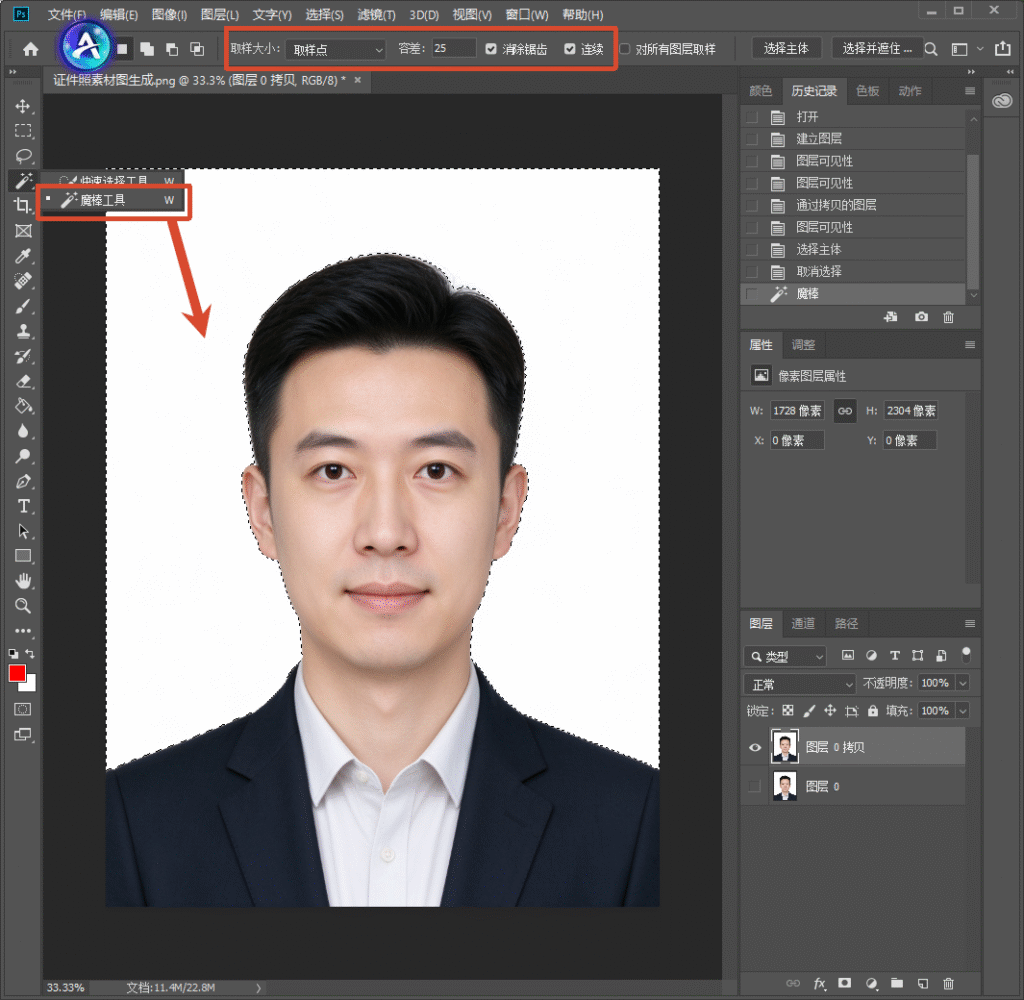
Task: Click the 选择主体 button
Action: [x=786, y=48]
